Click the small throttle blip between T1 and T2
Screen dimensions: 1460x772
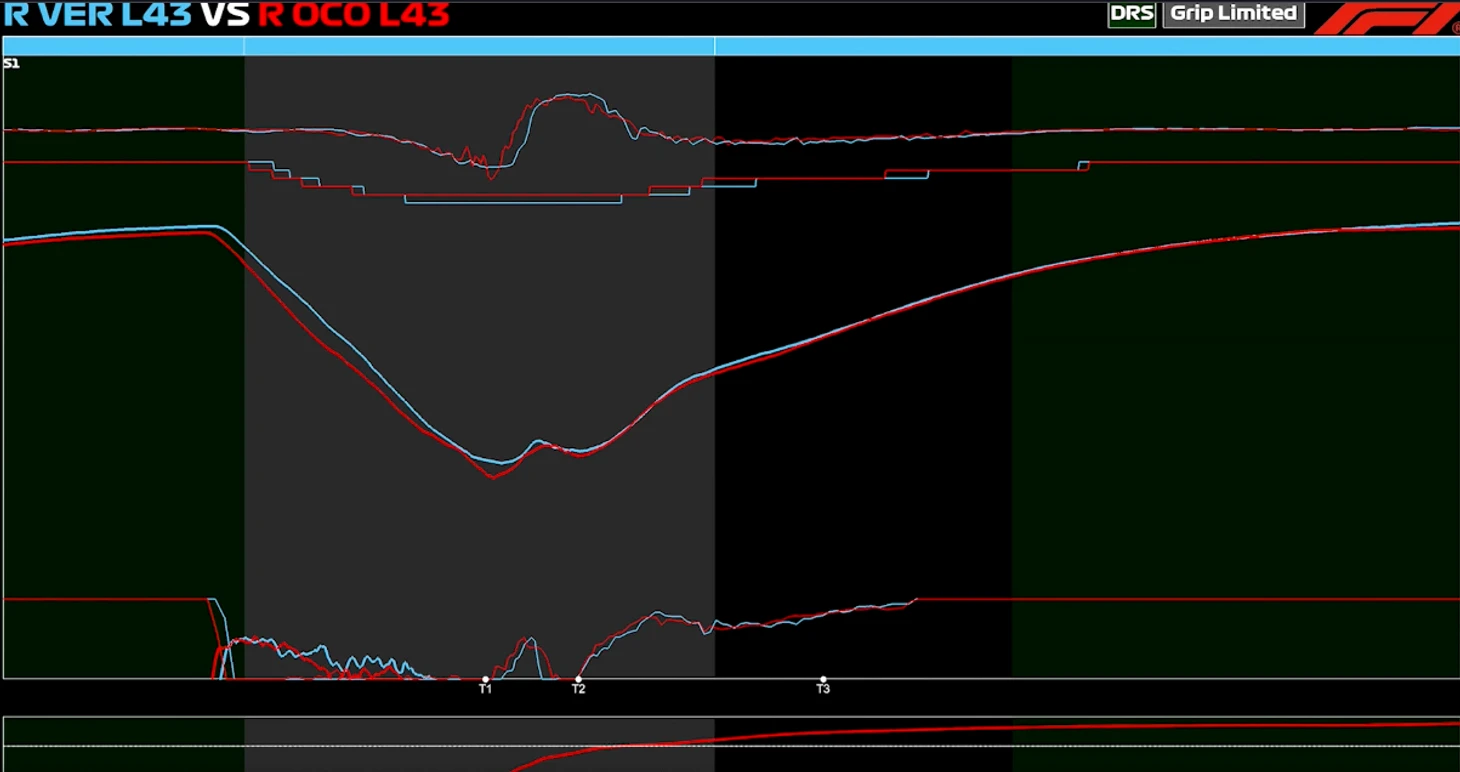click(529, 640)
